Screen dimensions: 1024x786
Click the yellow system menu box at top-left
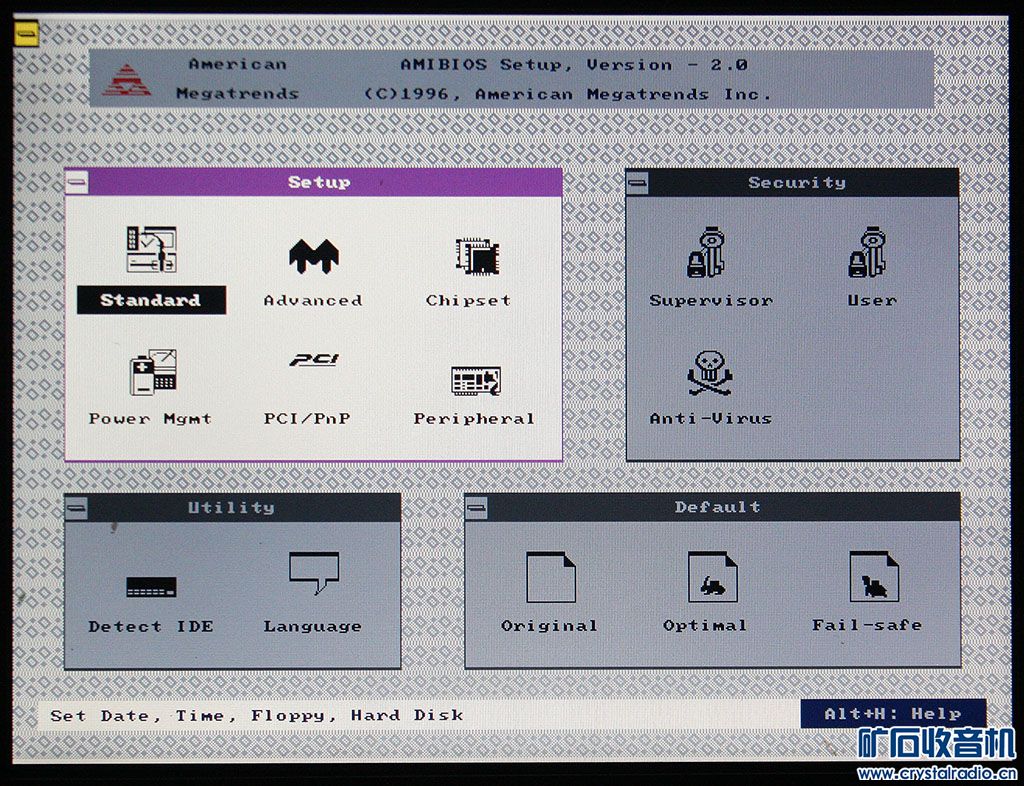tap(27, 32)
